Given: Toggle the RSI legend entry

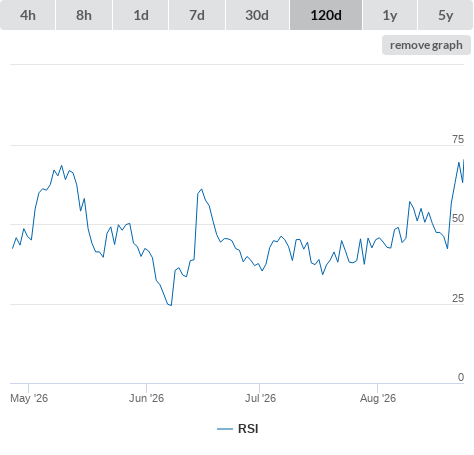Looking at the screenshot, I should pos(238,429).
